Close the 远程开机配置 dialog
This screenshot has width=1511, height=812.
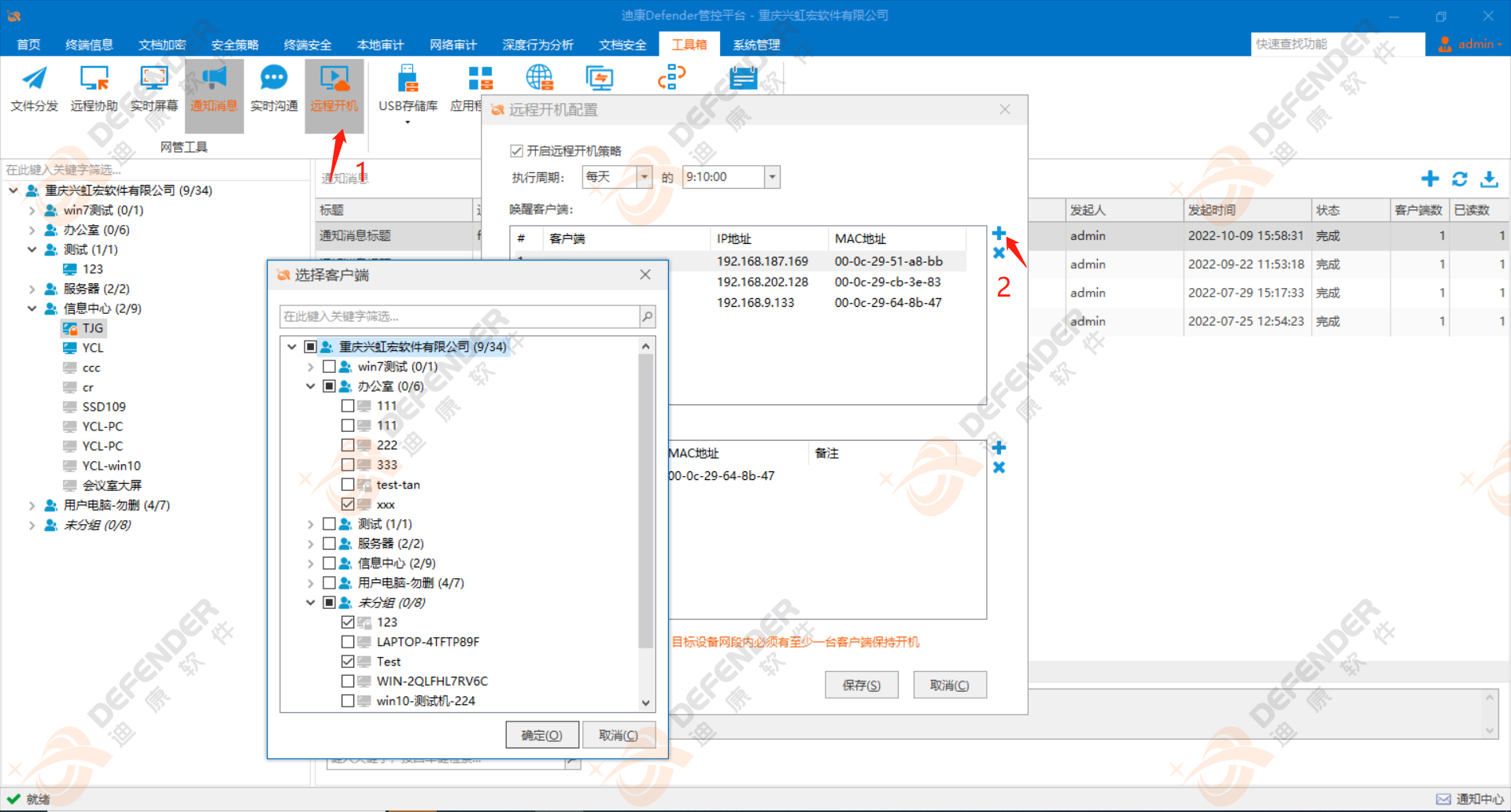click(x=1005, y=109)
